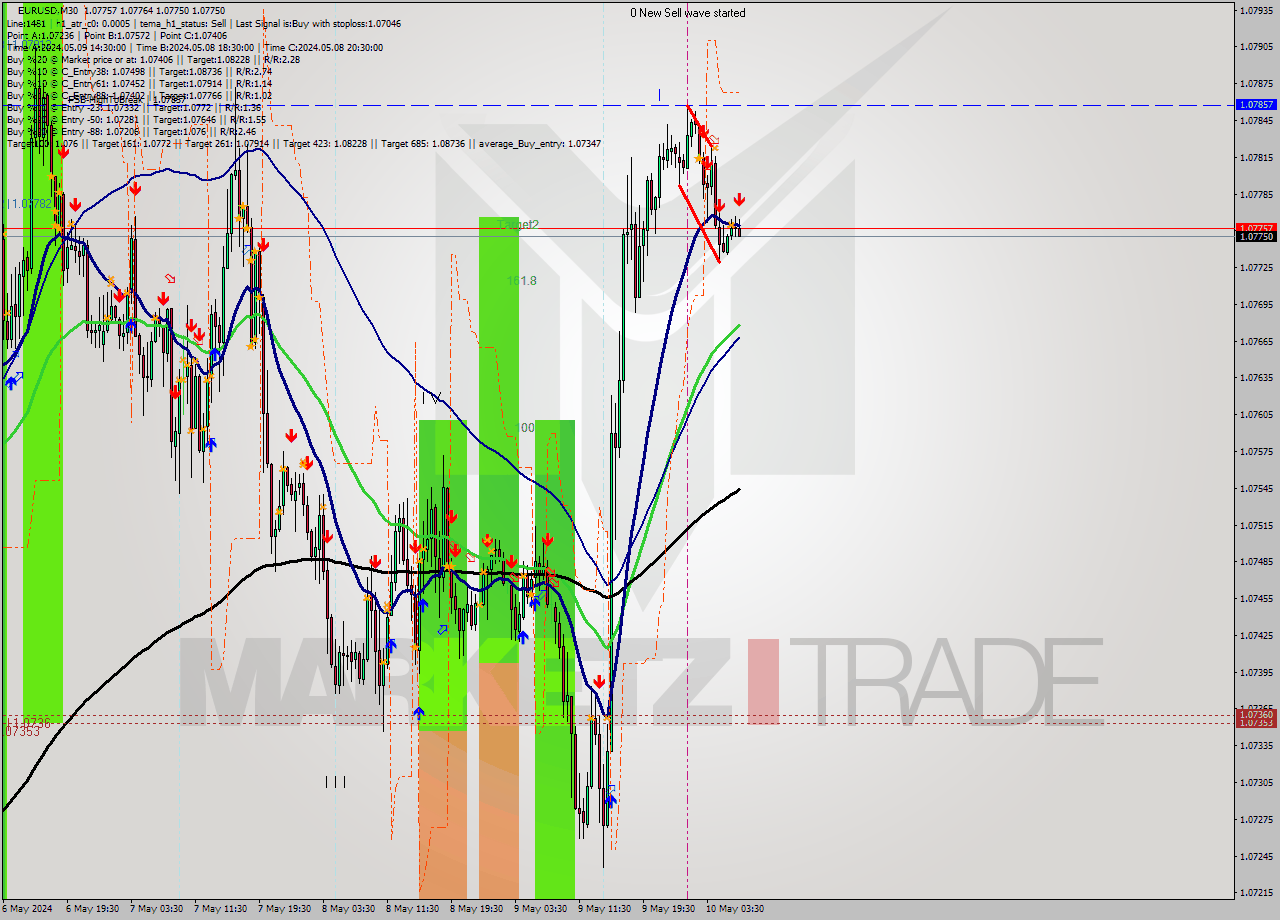Viewport: 1280px width, 920px height.
Task: Click the red '07353' level label at left edge
Action: point(22,732)
